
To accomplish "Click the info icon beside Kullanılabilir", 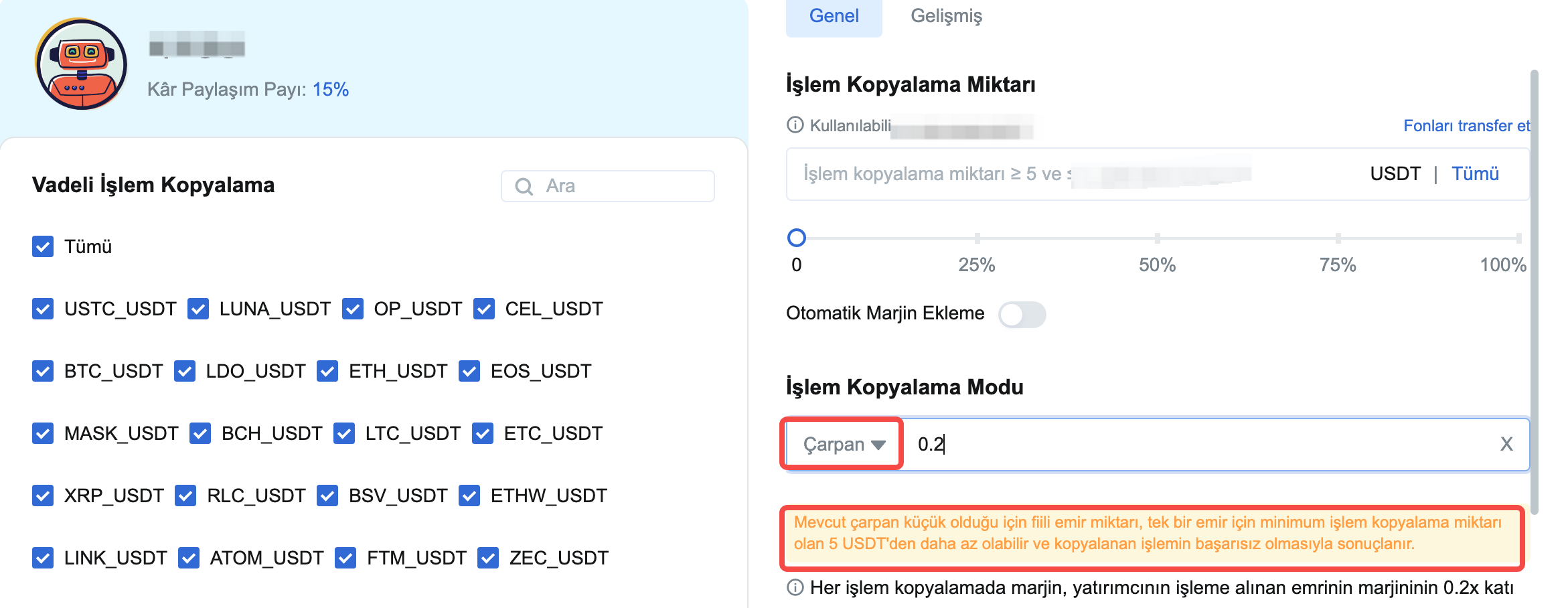I will [795, 125].
